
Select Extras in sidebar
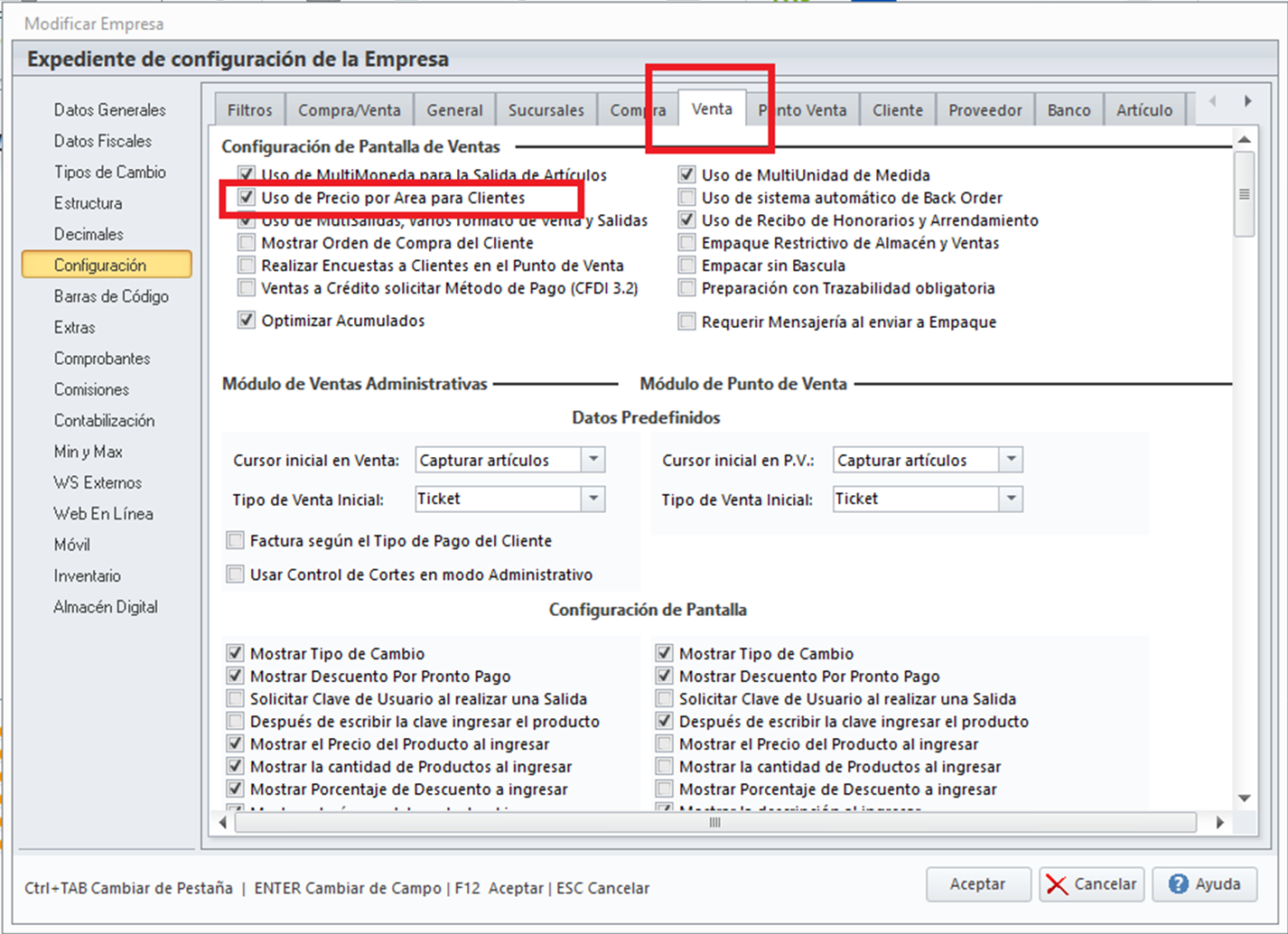74,327
